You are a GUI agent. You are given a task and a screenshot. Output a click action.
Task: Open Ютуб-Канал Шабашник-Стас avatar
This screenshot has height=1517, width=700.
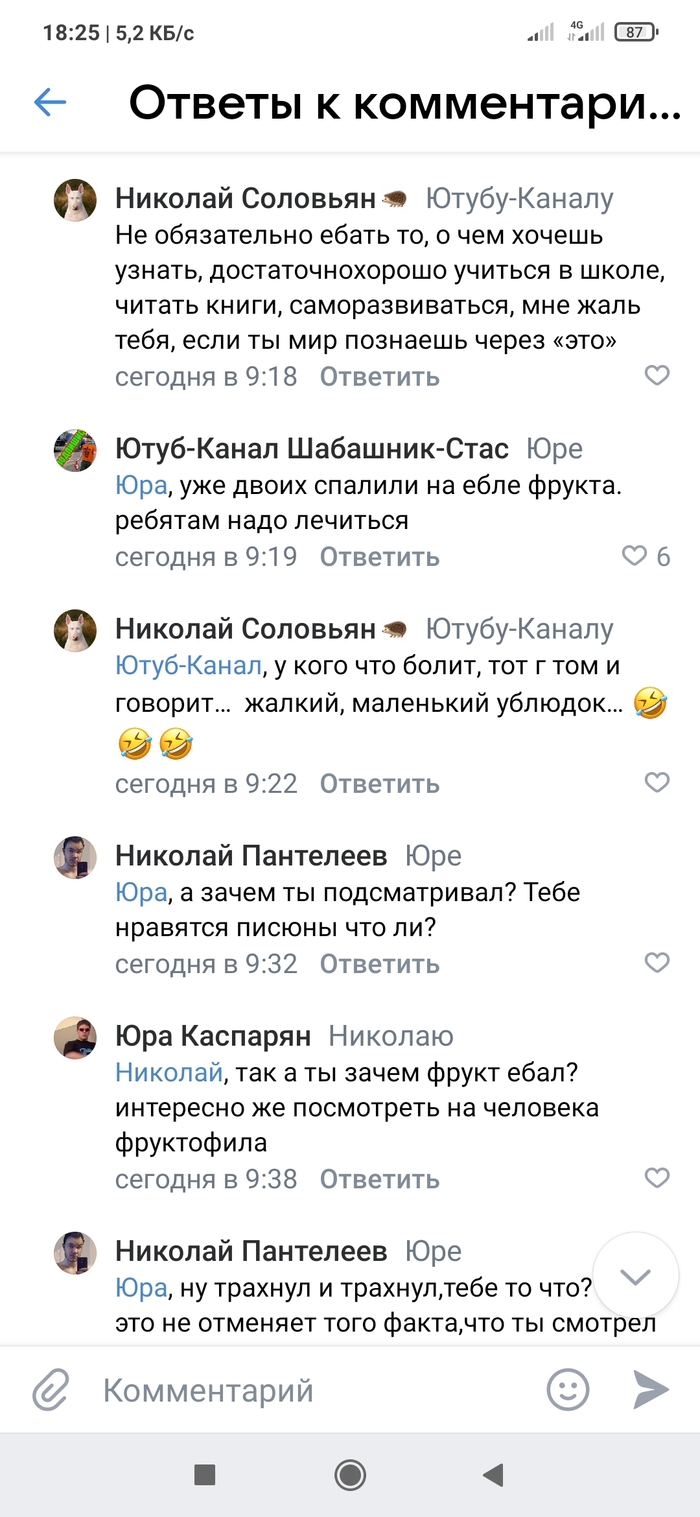(x=75, y=450)
